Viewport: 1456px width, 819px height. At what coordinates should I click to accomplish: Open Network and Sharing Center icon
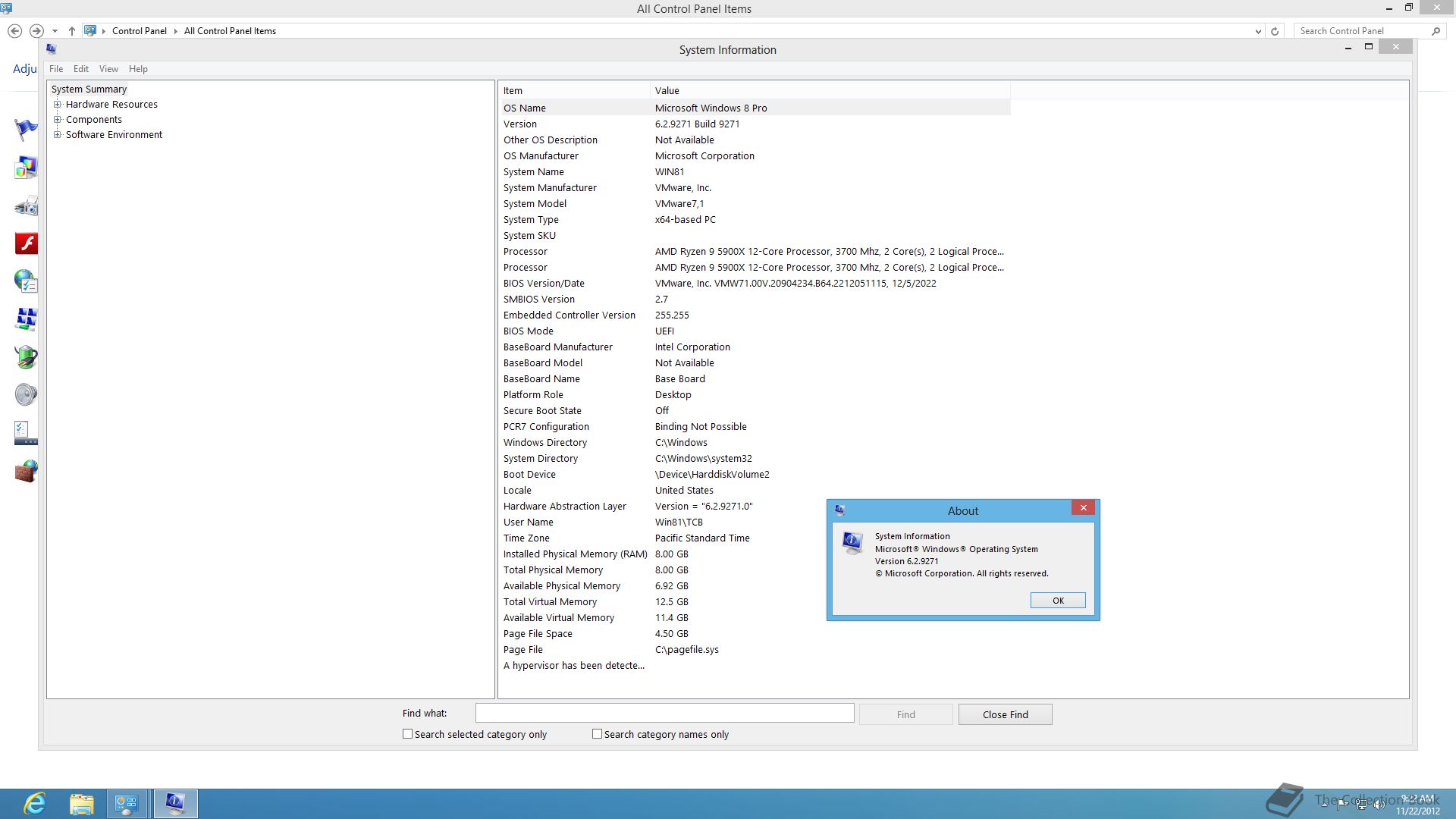tap(26, 319)
